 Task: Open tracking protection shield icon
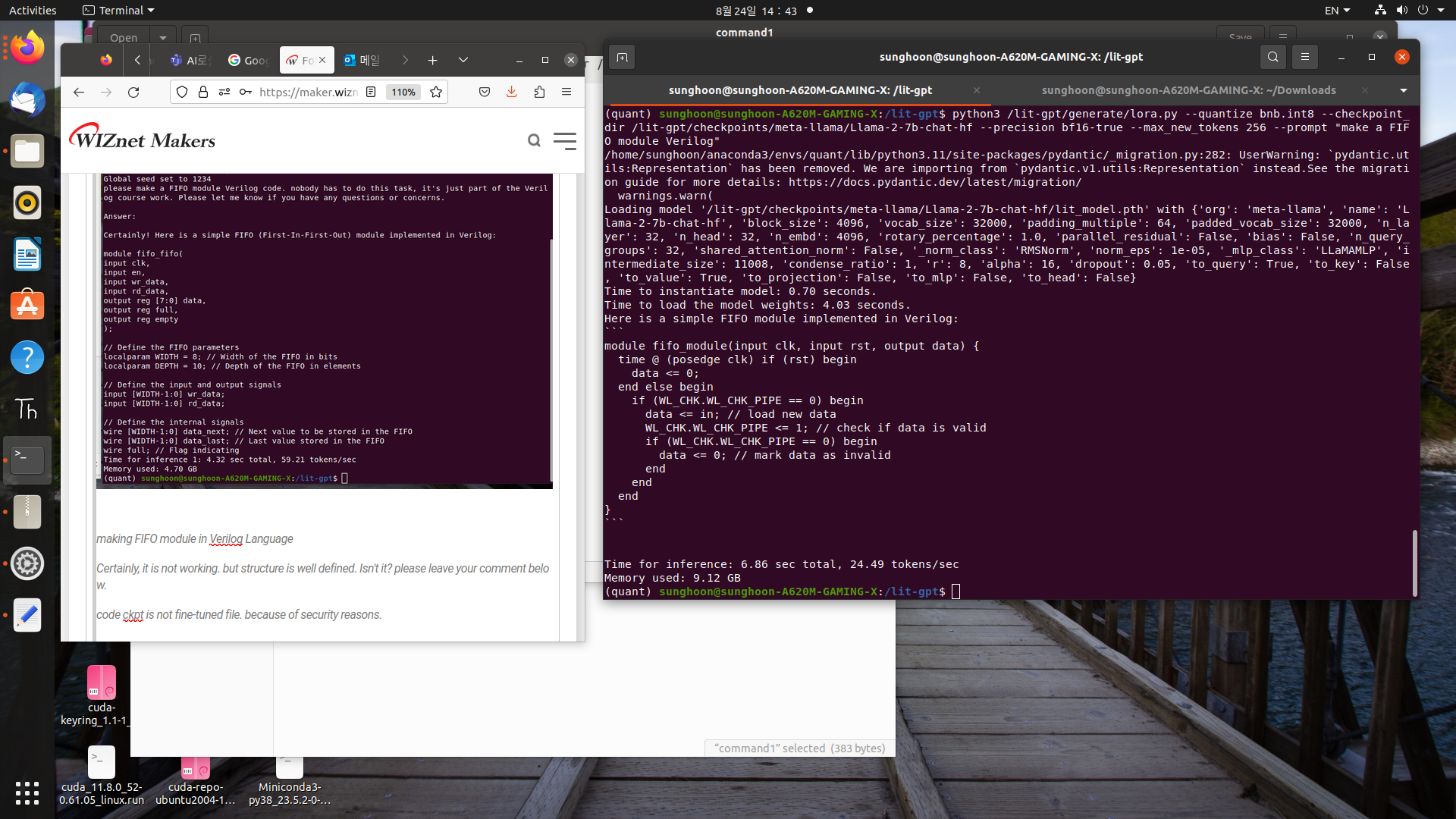pos(182,92)
